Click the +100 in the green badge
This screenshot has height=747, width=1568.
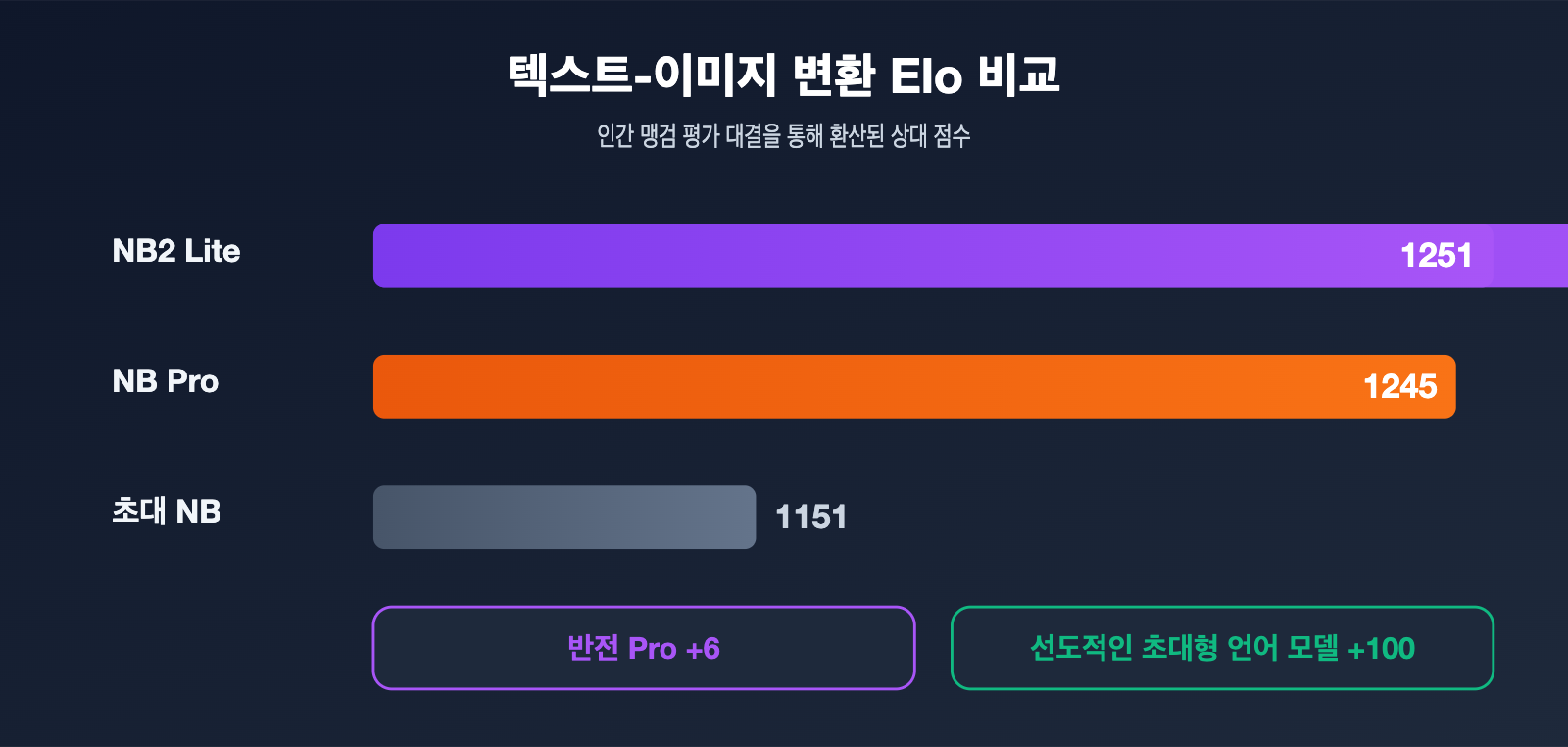pos(1382,649)
